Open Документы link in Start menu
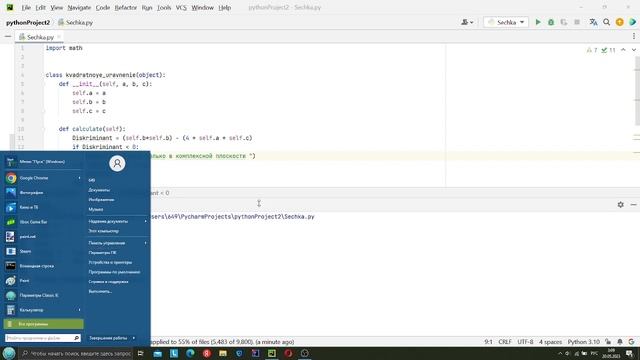Screen dimensions: 640x360 99,190
